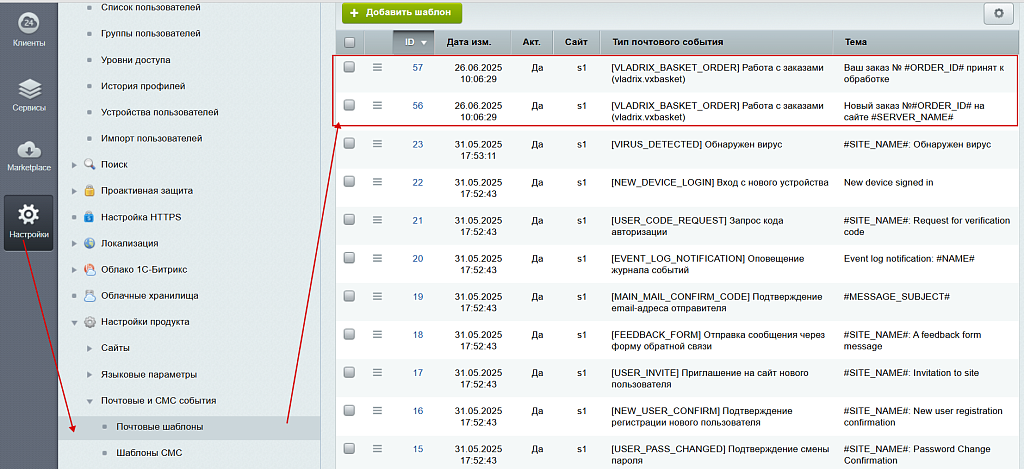Open the table settings gear button
The height and width of the screenshot is (469, 1024).
(x=998, y=13)
